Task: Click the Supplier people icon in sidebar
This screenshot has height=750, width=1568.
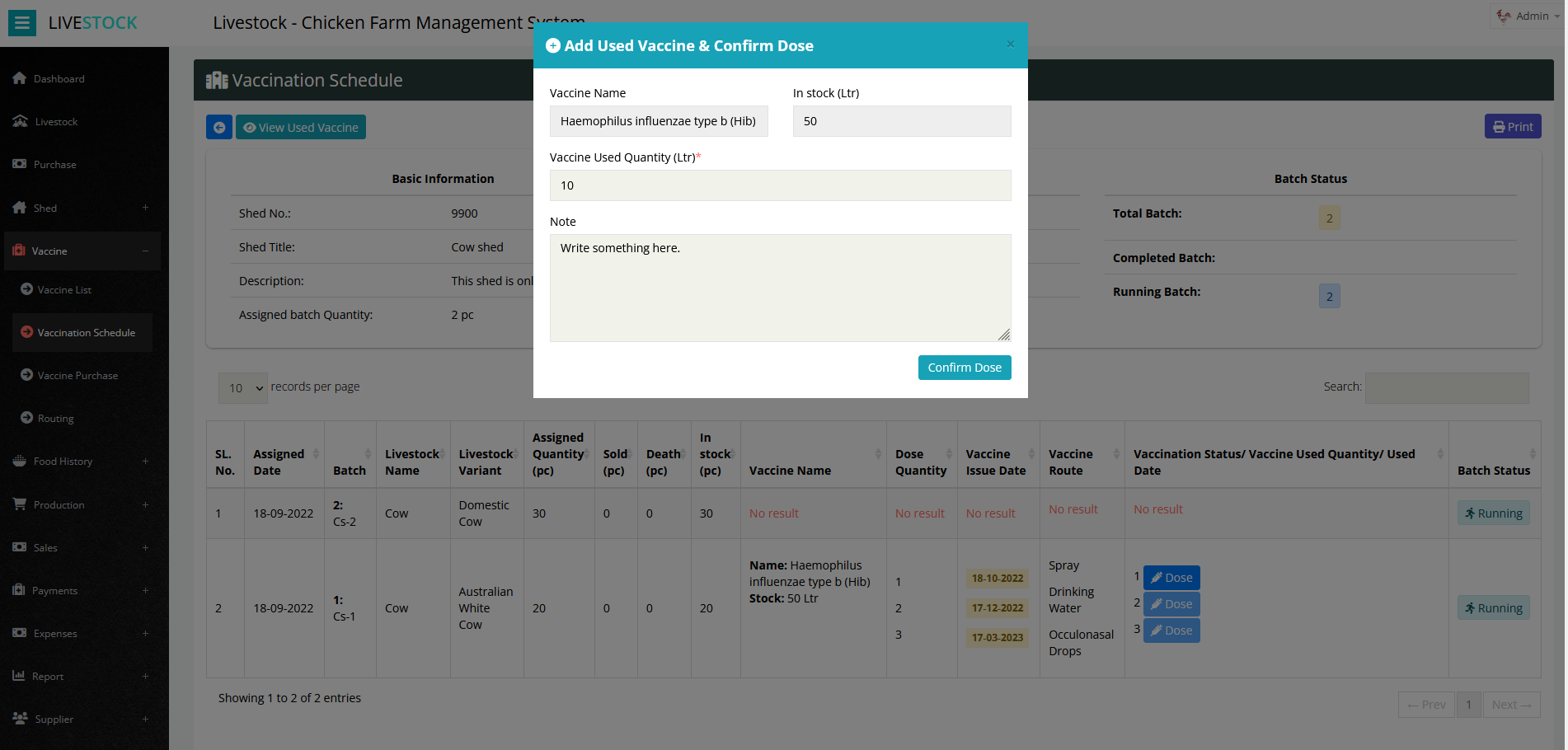Action: click(21, 719)
